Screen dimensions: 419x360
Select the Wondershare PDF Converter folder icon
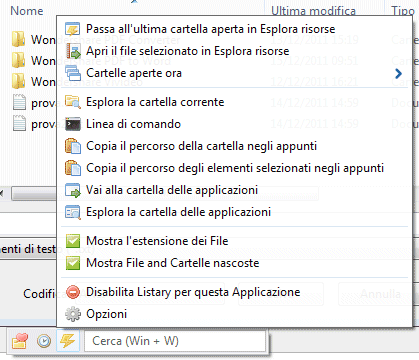pos(19,39)
